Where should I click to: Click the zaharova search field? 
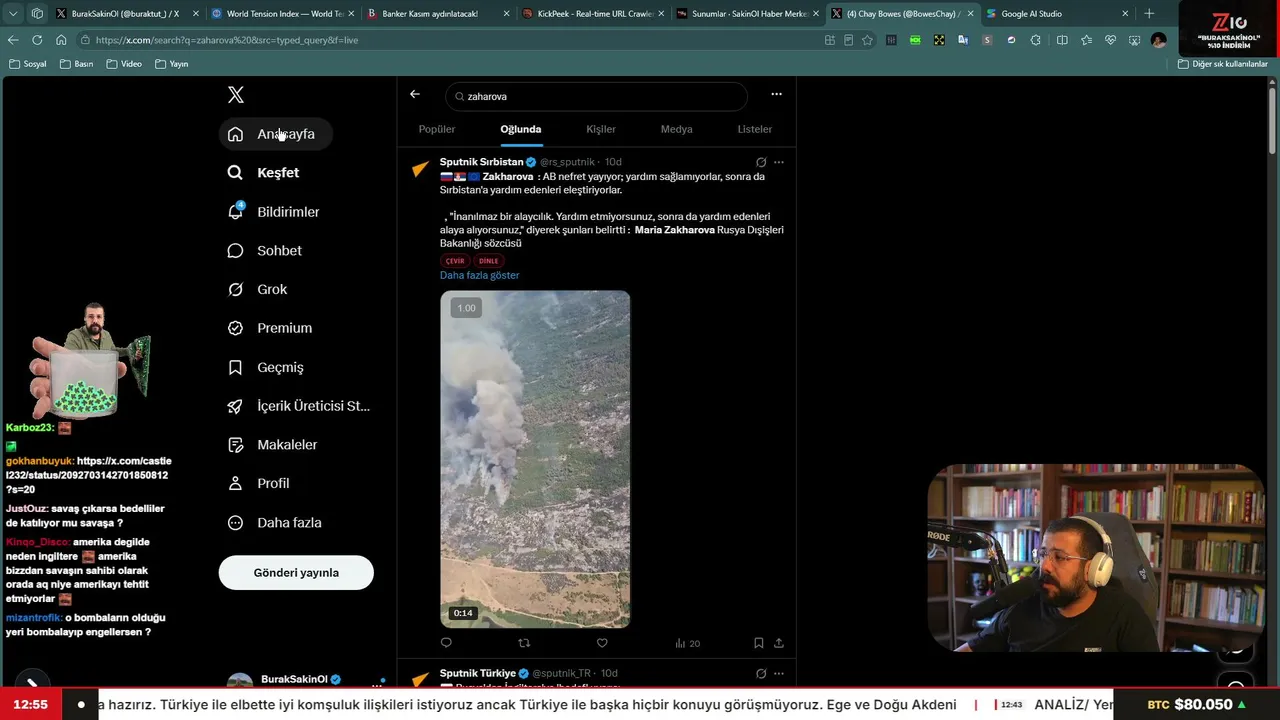[597, 96]
